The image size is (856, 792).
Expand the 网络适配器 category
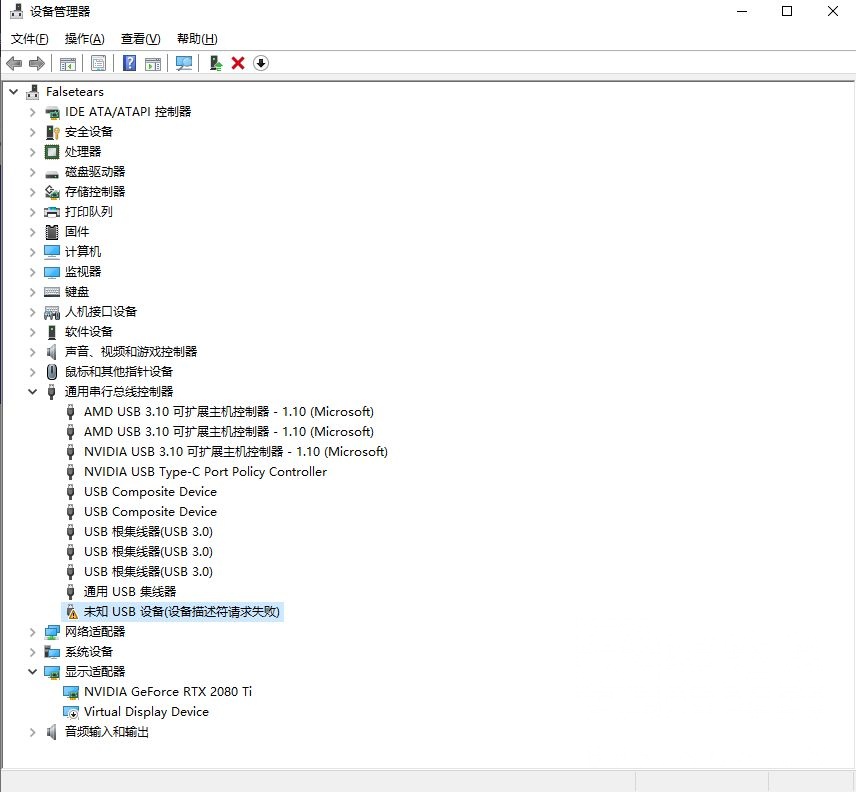(x=31, y=631)
